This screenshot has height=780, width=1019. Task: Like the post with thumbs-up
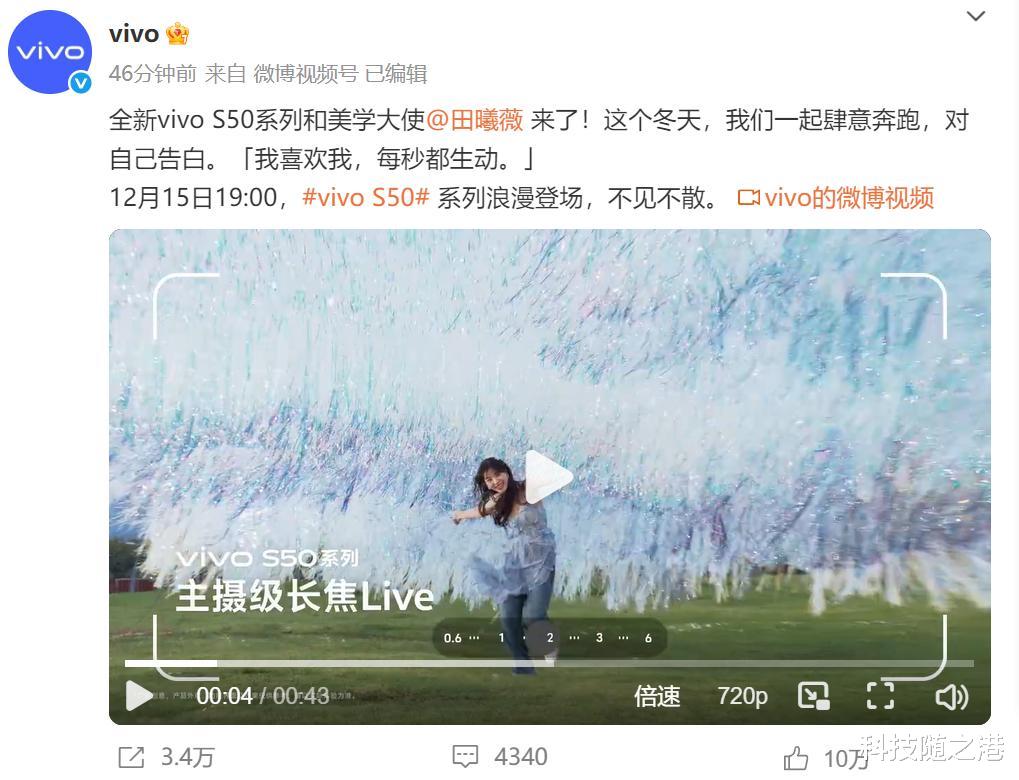(795, 758)
